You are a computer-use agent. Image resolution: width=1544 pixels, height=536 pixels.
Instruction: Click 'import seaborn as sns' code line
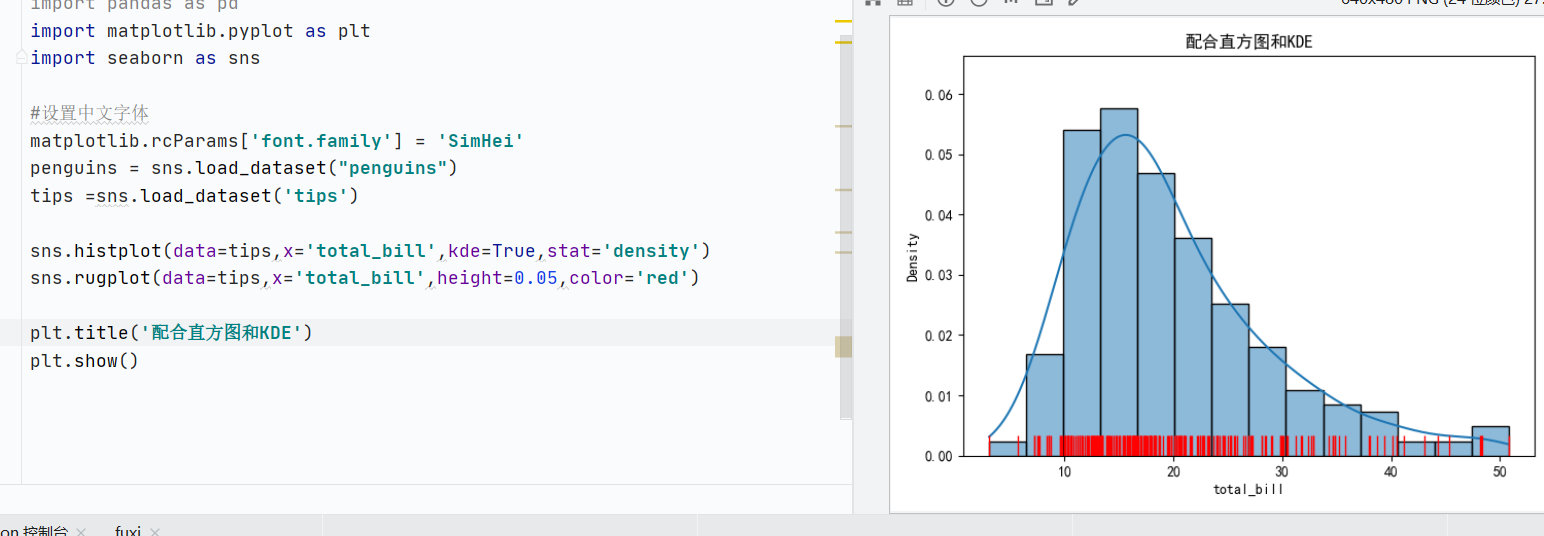[x=145, y=58]
